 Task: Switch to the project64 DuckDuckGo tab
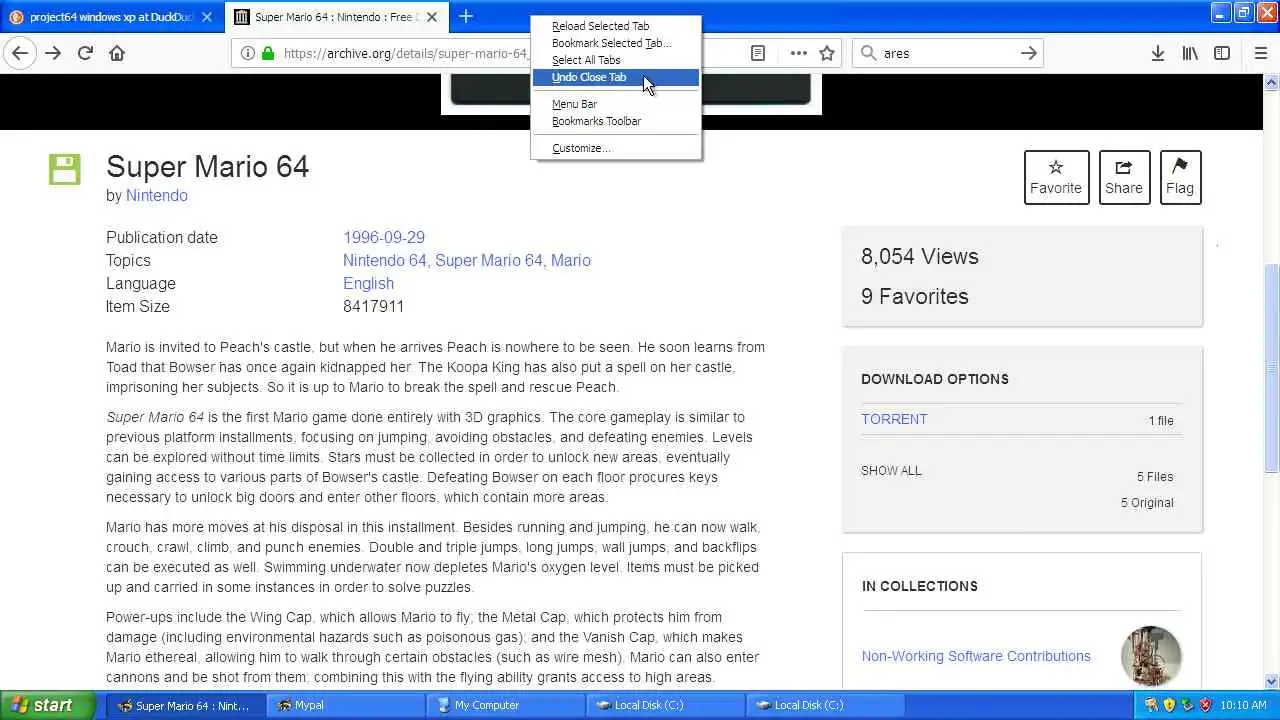(x=112, y=17)
